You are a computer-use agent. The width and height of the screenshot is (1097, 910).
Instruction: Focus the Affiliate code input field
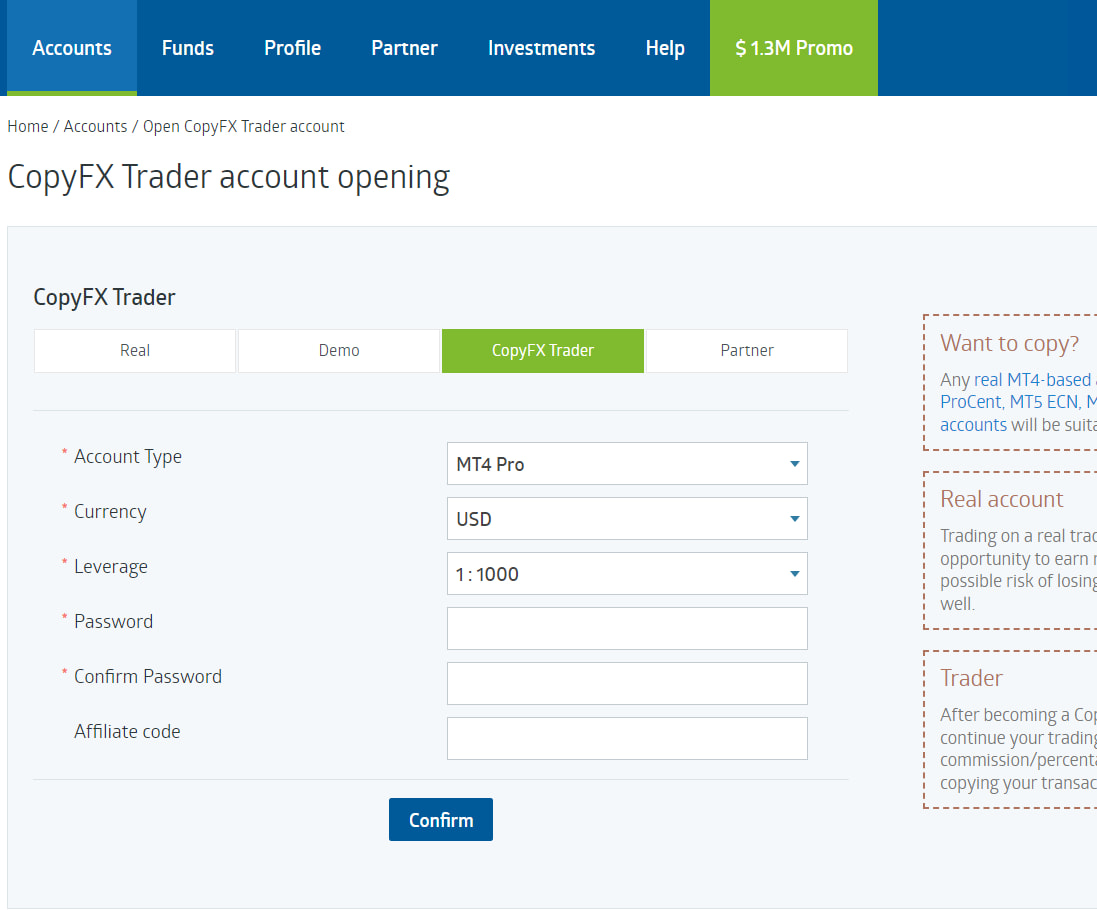627,738
